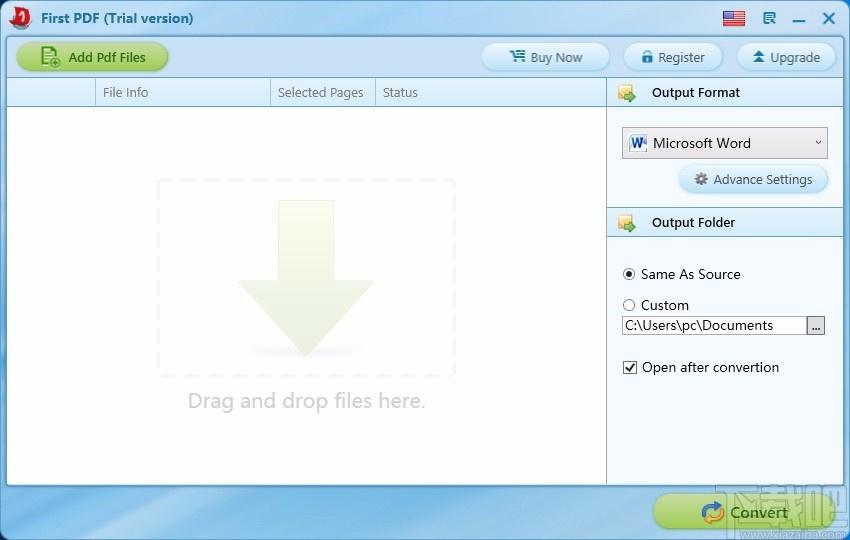
Task: Expand the Microsoft Word format dropdown
Action: (818, 143)
